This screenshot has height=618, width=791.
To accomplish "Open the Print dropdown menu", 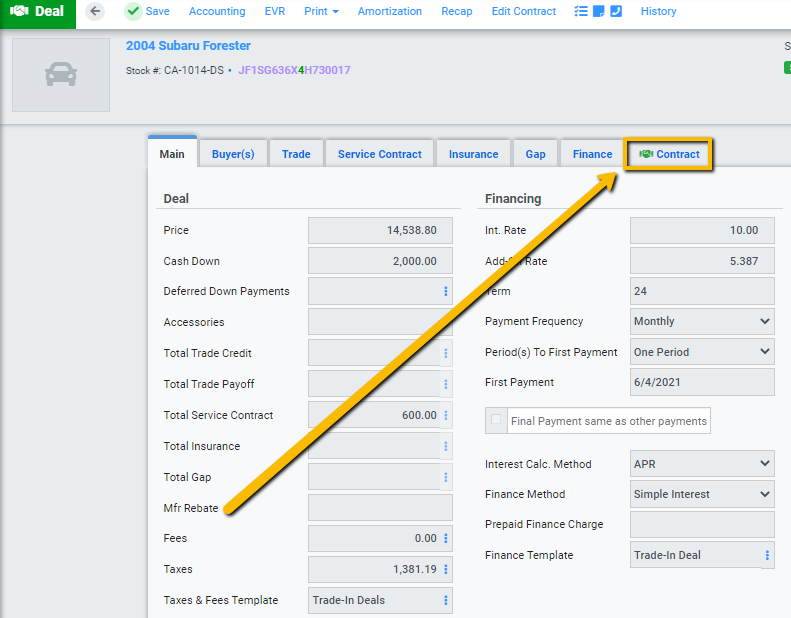I will pyautogui.click(x=321, y=11).
